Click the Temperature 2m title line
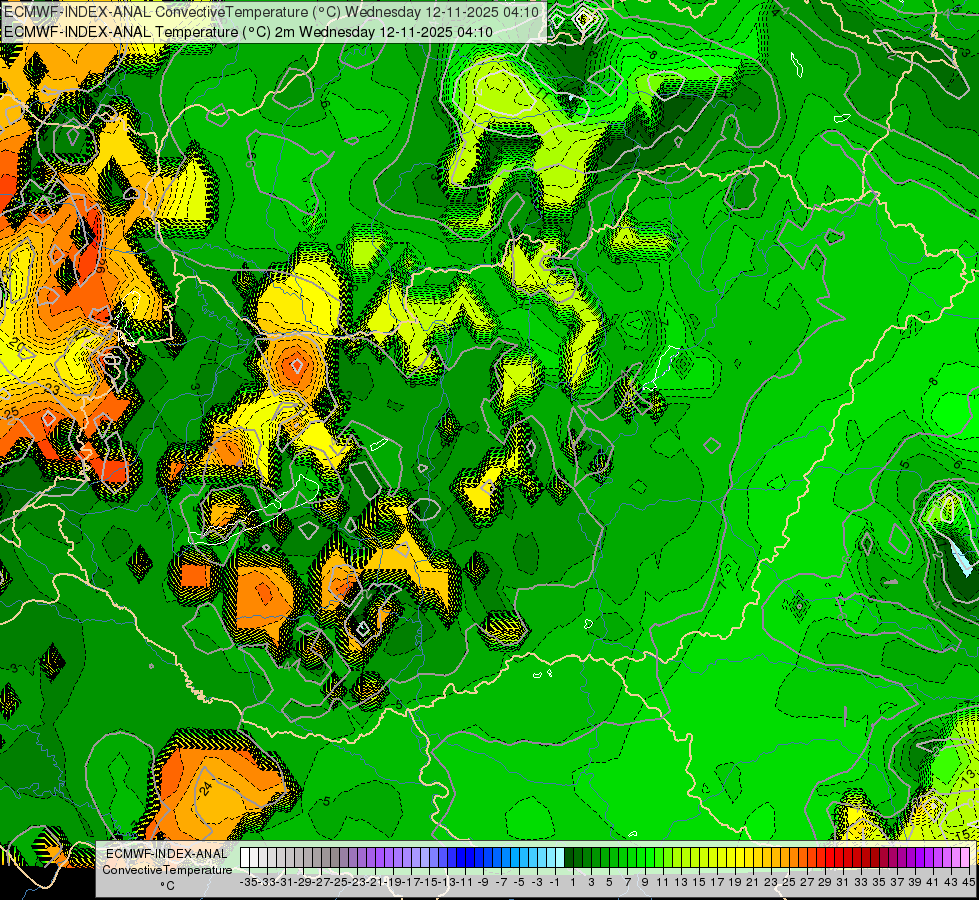 click(x=248, y=32)
